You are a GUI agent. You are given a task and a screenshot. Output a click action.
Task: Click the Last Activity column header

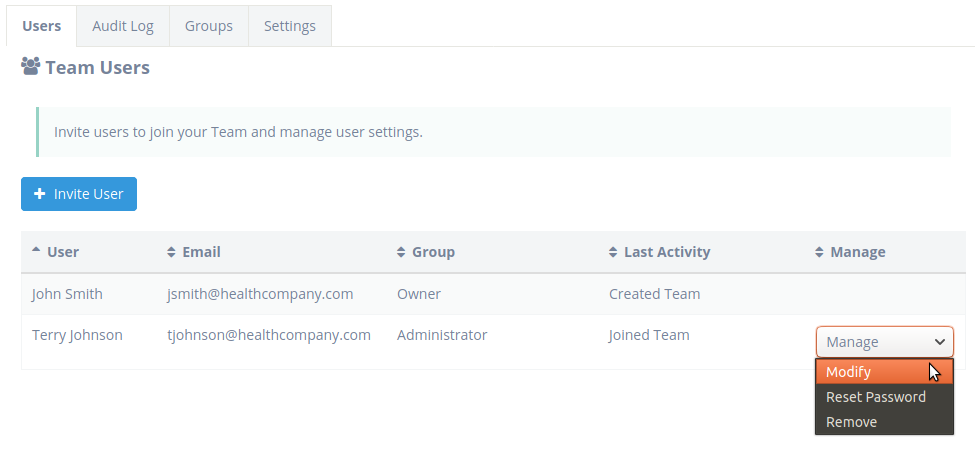(x=667, y=252)
